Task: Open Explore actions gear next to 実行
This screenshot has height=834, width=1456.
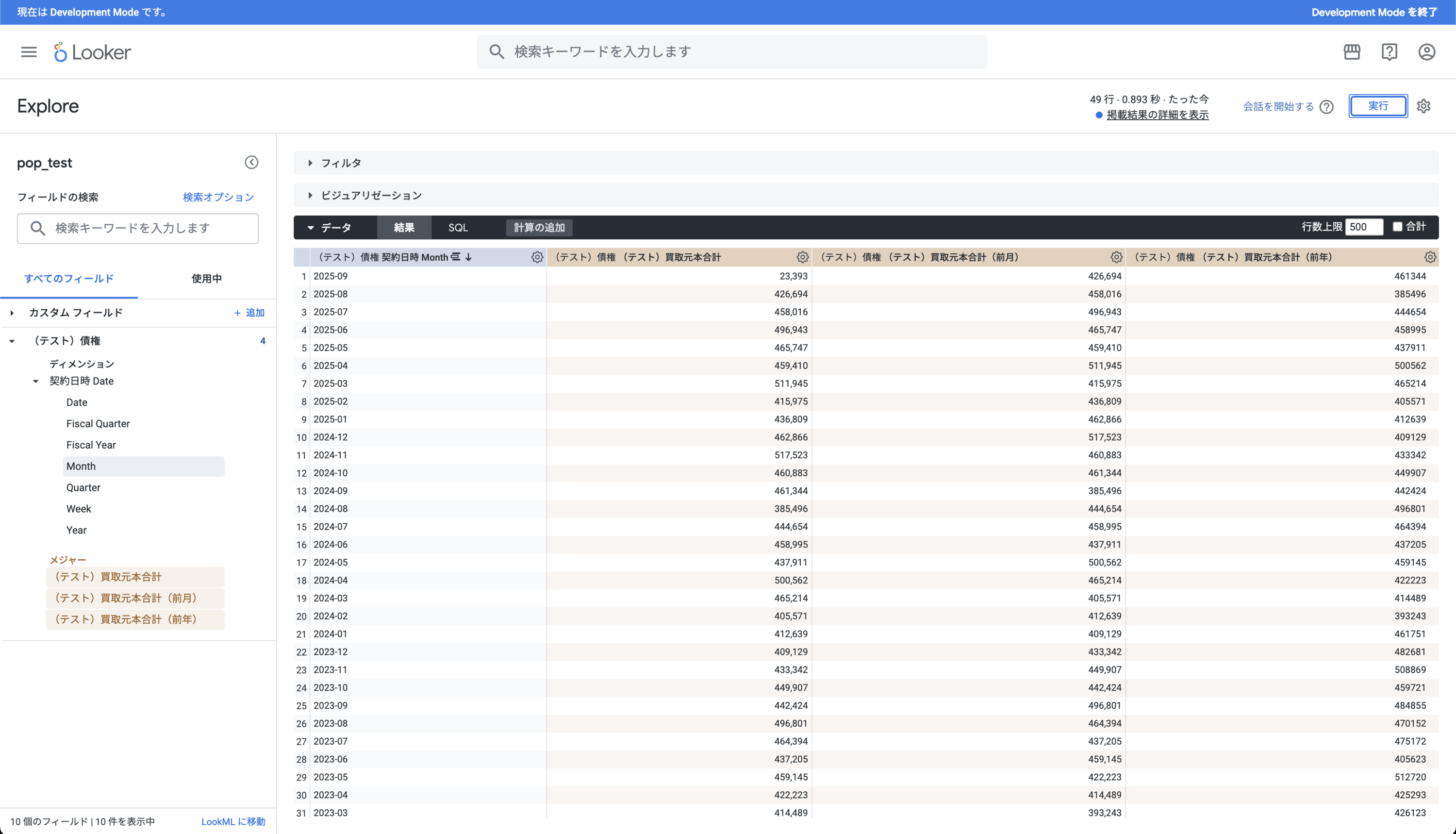Action: coord(1423,106)
